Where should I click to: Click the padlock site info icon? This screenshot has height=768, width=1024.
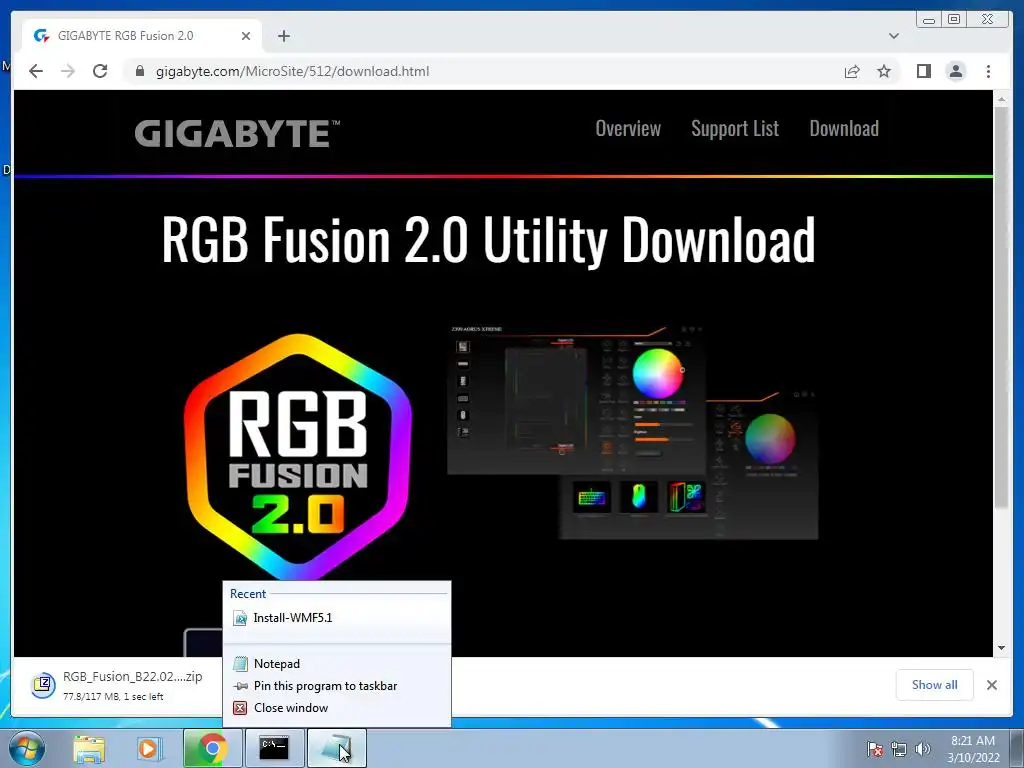tap(139, 71)
